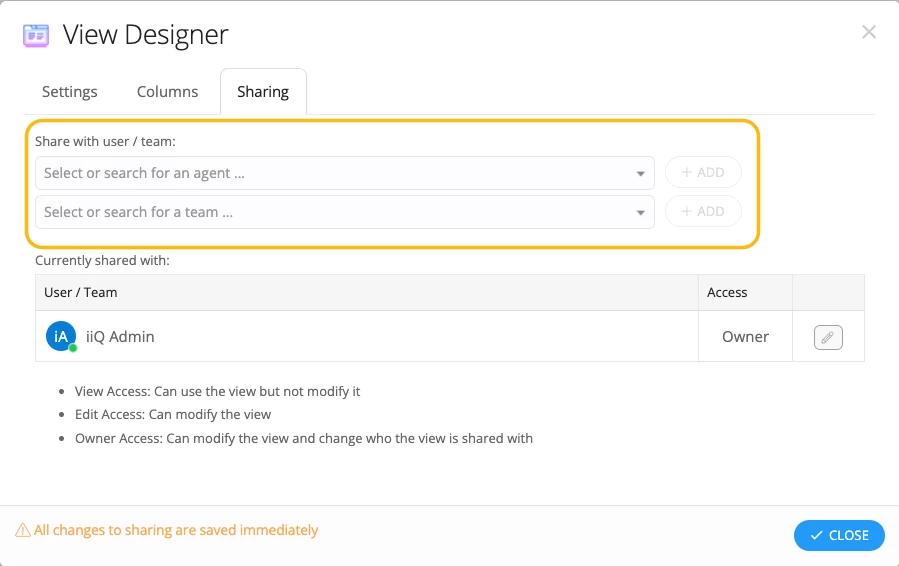899x566 pixels.
Task: Select the iiQ Admin user name
Action: [120, 337]
